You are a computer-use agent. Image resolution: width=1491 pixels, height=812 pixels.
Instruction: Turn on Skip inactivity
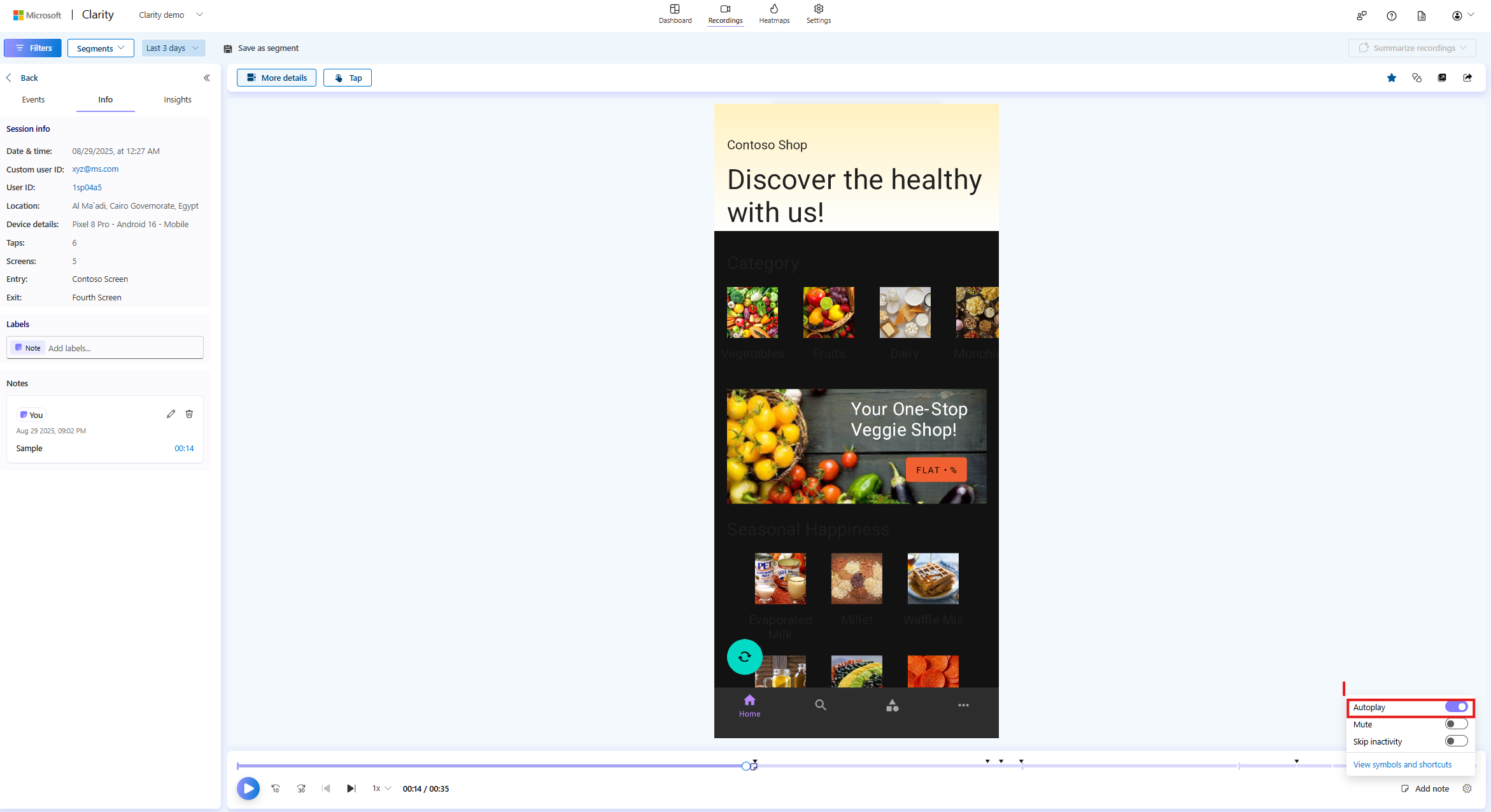point(1456,741)
